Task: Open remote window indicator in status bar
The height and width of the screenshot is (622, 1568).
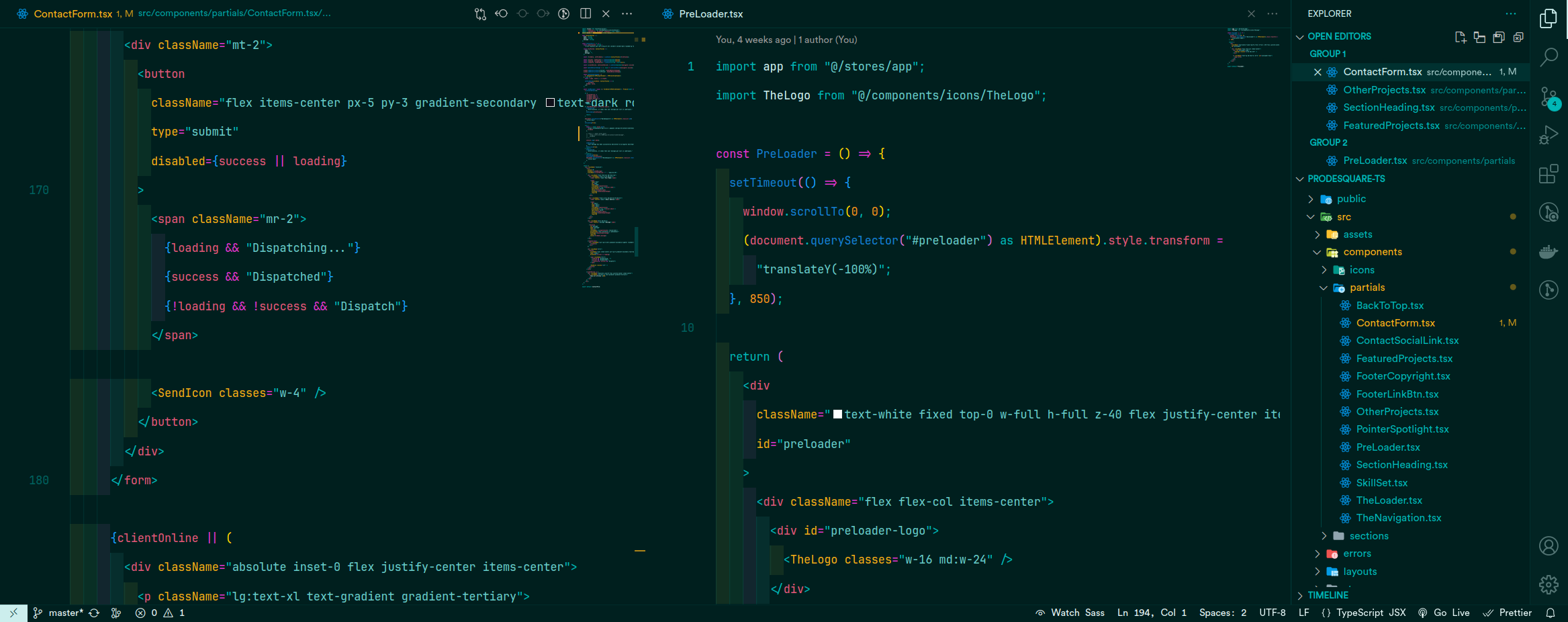Action: click(13, 613)
